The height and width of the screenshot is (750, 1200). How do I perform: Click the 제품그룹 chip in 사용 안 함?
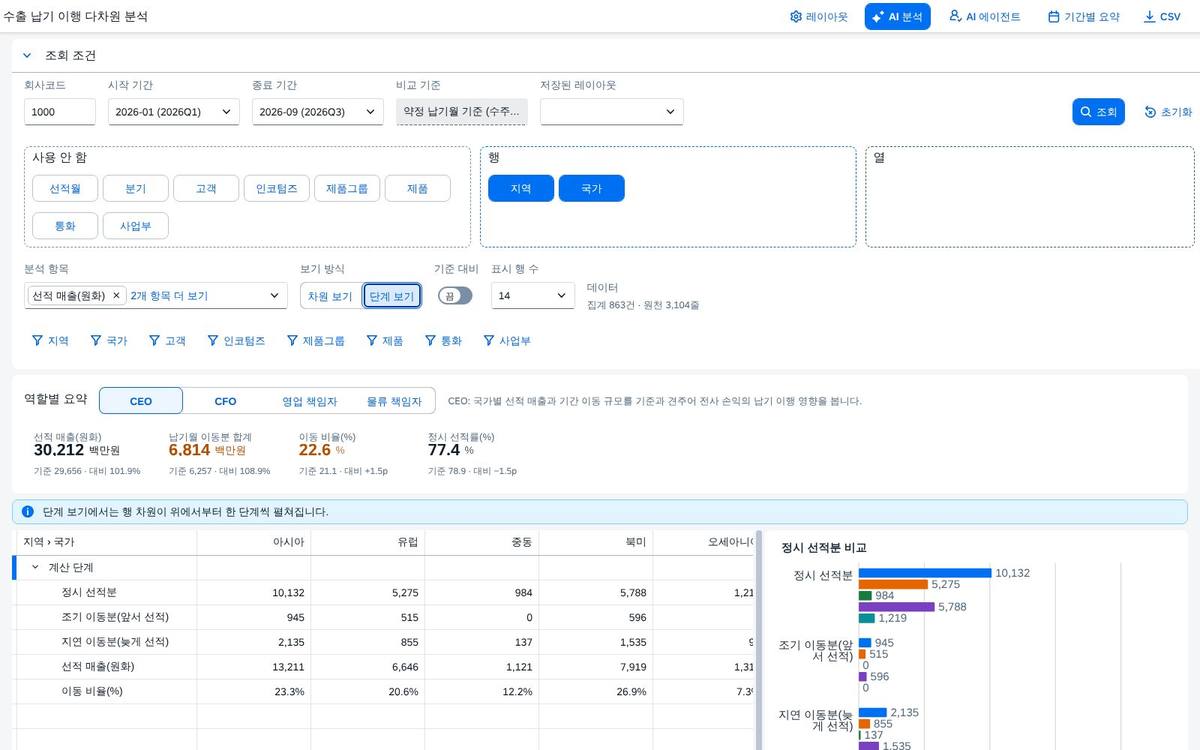click(x=347, y=188)
